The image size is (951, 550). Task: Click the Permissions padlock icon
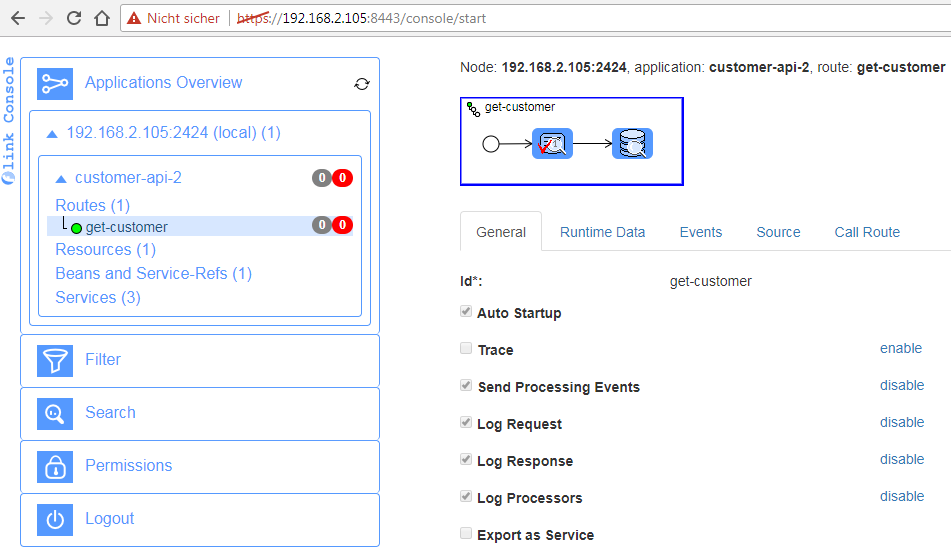(55, 466)
